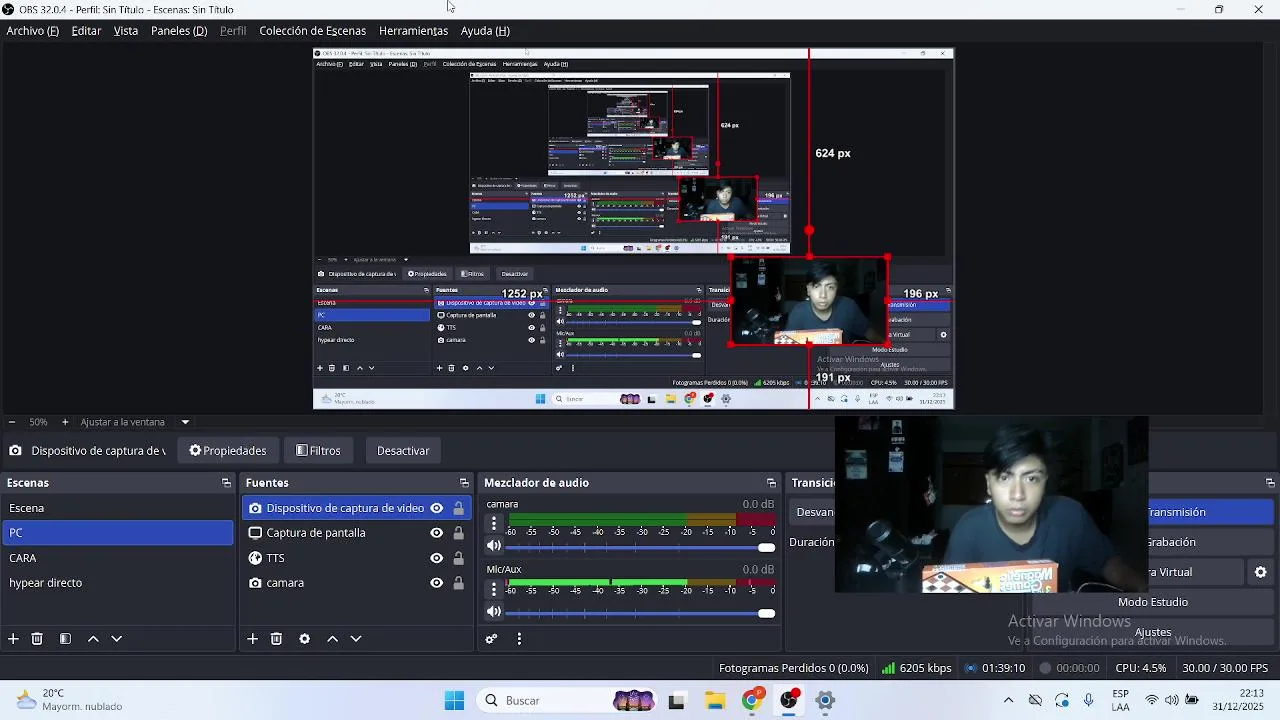Show hidden system tray icons

click(x=1008, y=701)
